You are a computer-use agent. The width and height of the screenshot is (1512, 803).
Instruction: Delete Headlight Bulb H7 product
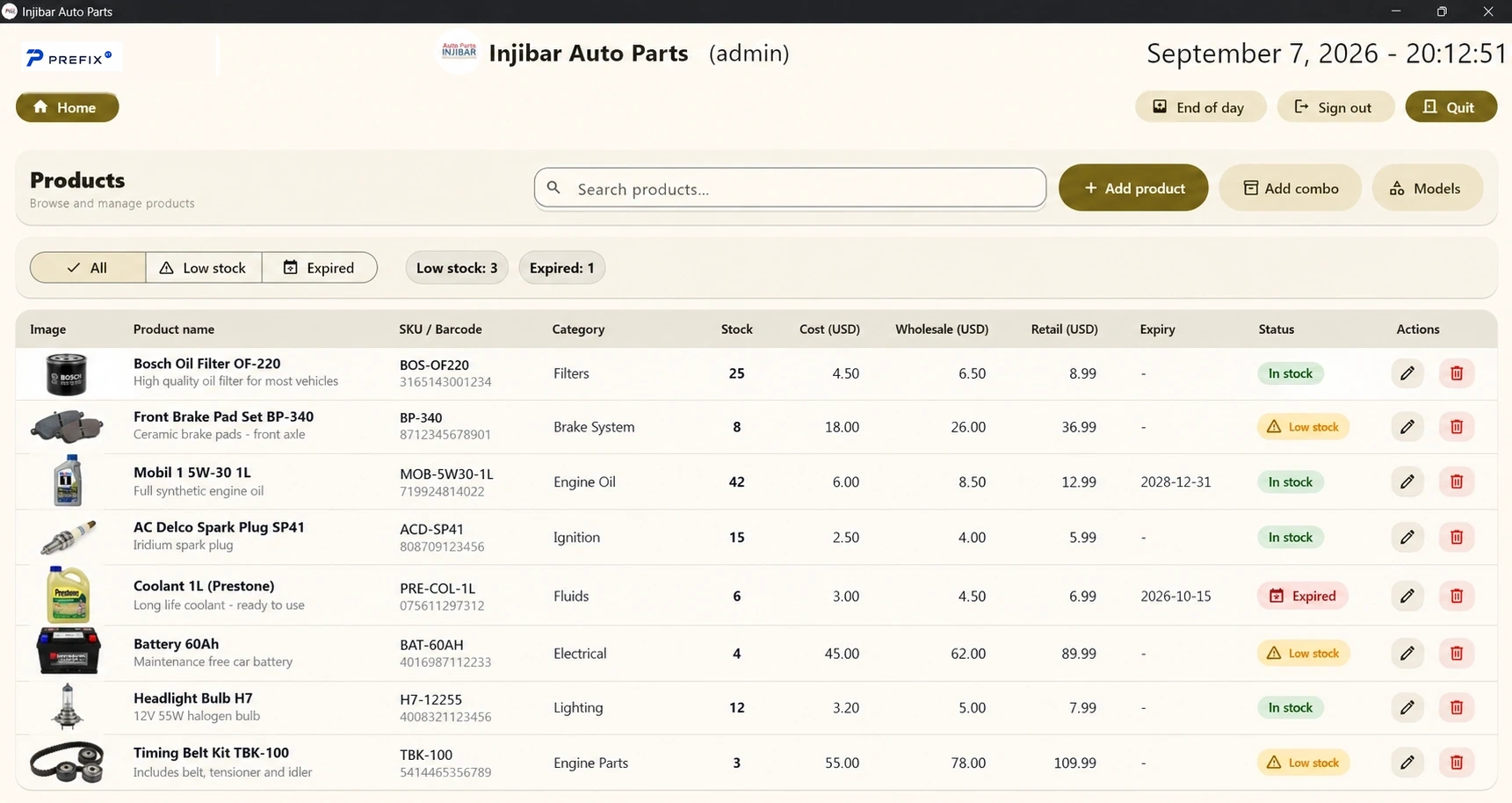point(1457,707)
